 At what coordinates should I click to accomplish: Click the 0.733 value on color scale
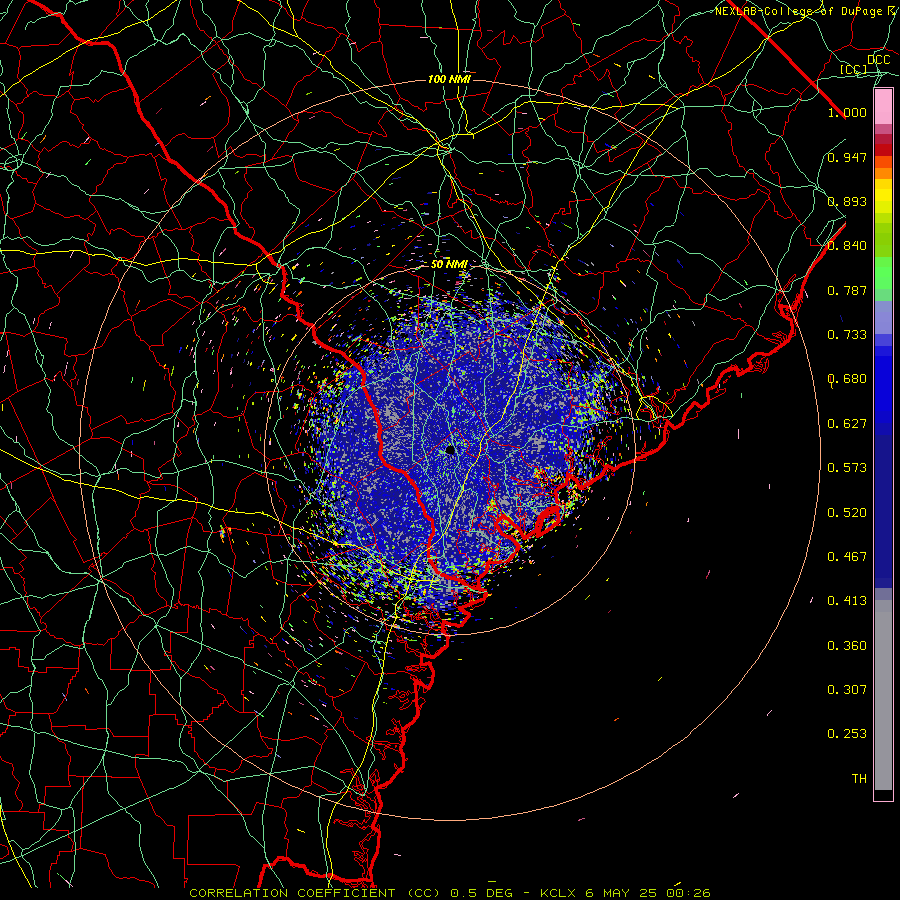847,335
